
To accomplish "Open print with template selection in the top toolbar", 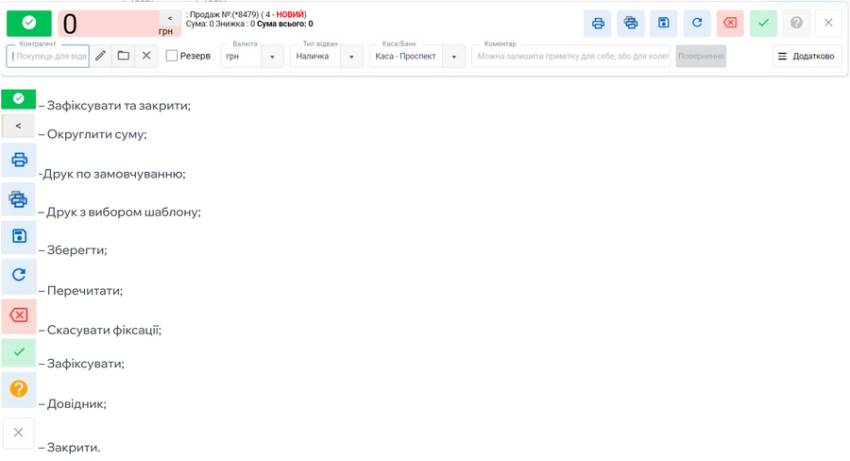I will (631, 23).
